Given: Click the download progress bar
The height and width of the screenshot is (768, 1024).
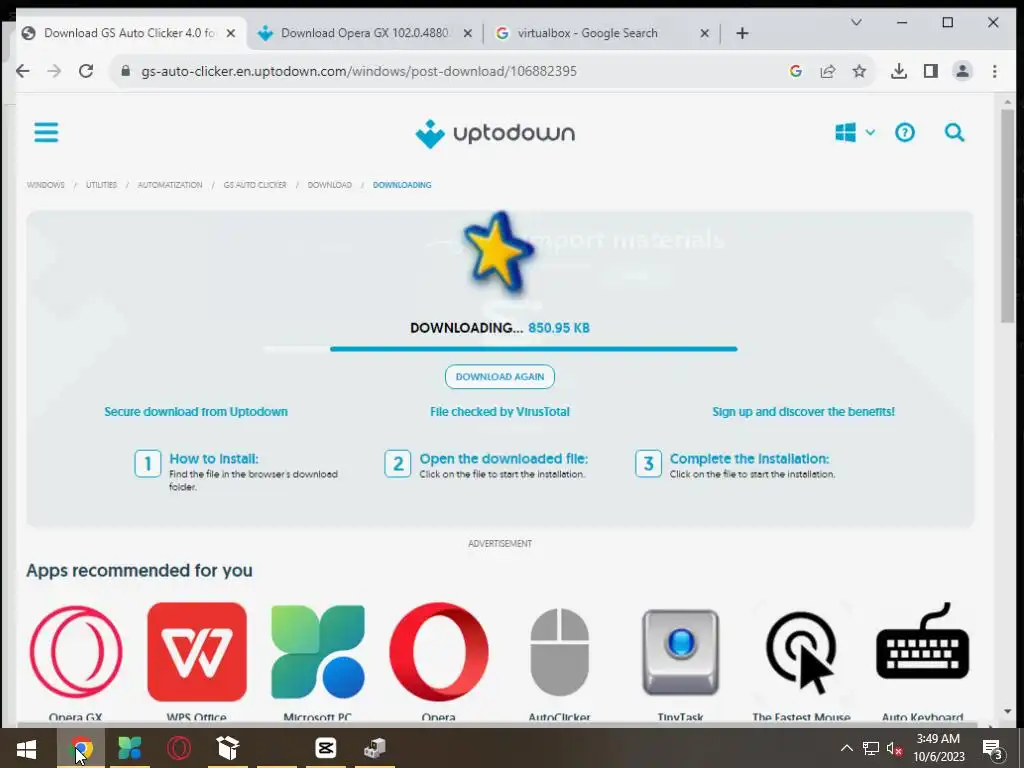Looking at the screenshot, I should point(500,349).
